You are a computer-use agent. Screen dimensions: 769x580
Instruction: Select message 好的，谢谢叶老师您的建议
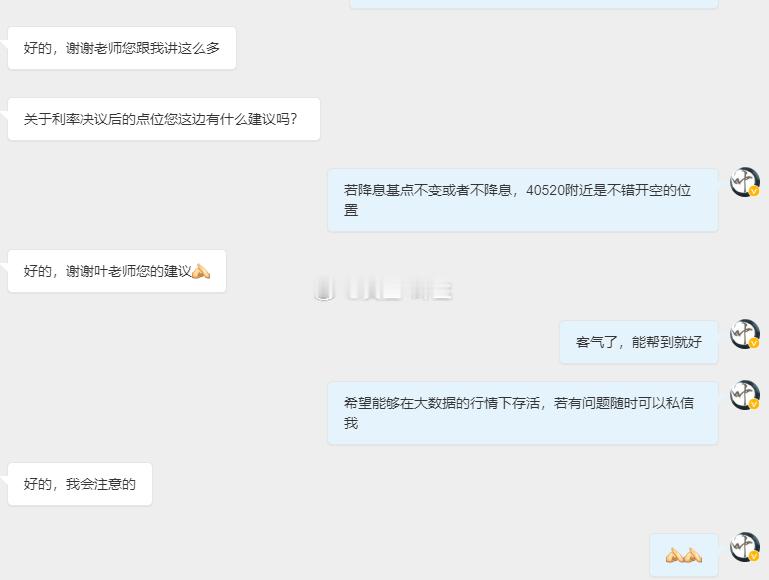pyautogui.click(x=117, y=271)
